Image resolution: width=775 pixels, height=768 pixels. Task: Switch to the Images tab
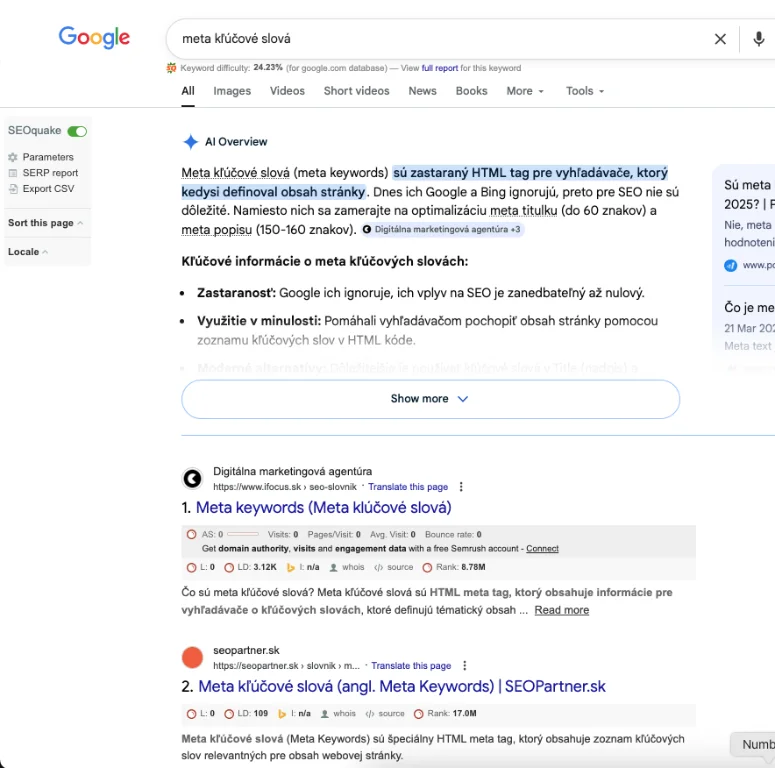(x=232, y=91)
